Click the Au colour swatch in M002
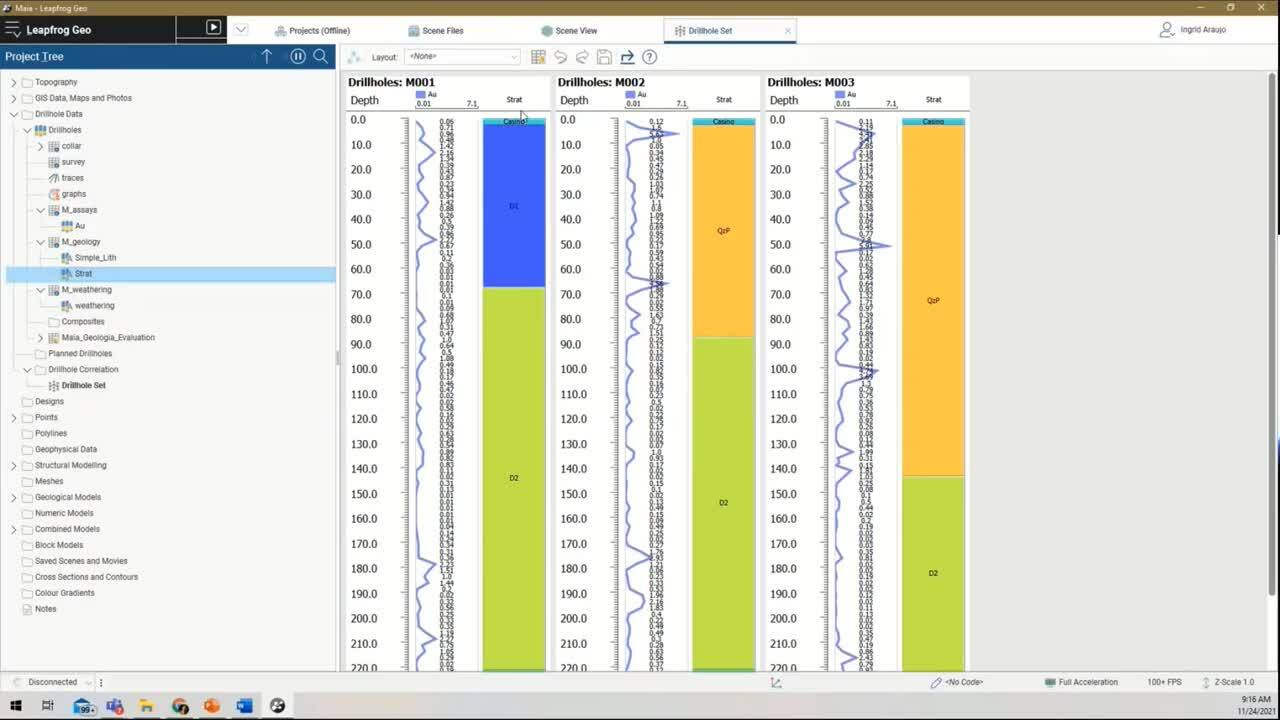This screenshot has width=1280, height=720. tap(630, 94)
